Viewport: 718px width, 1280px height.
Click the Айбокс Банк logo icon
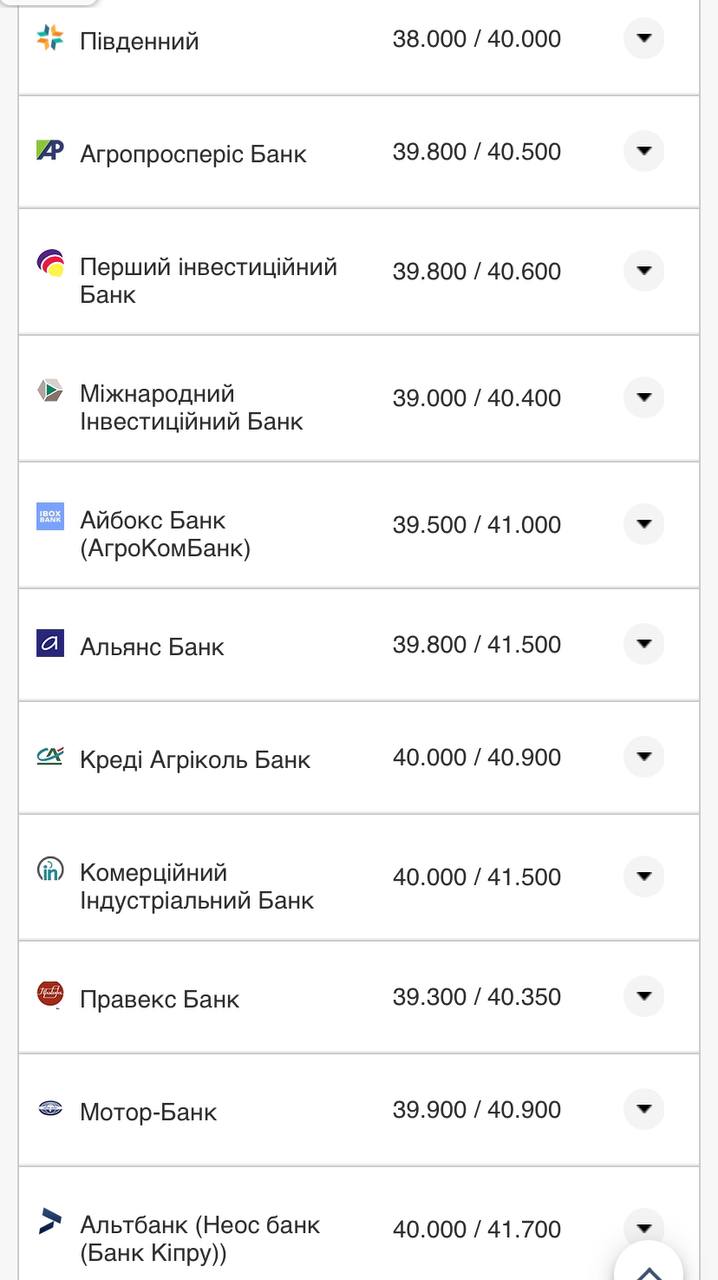click(x=50, y=516)
